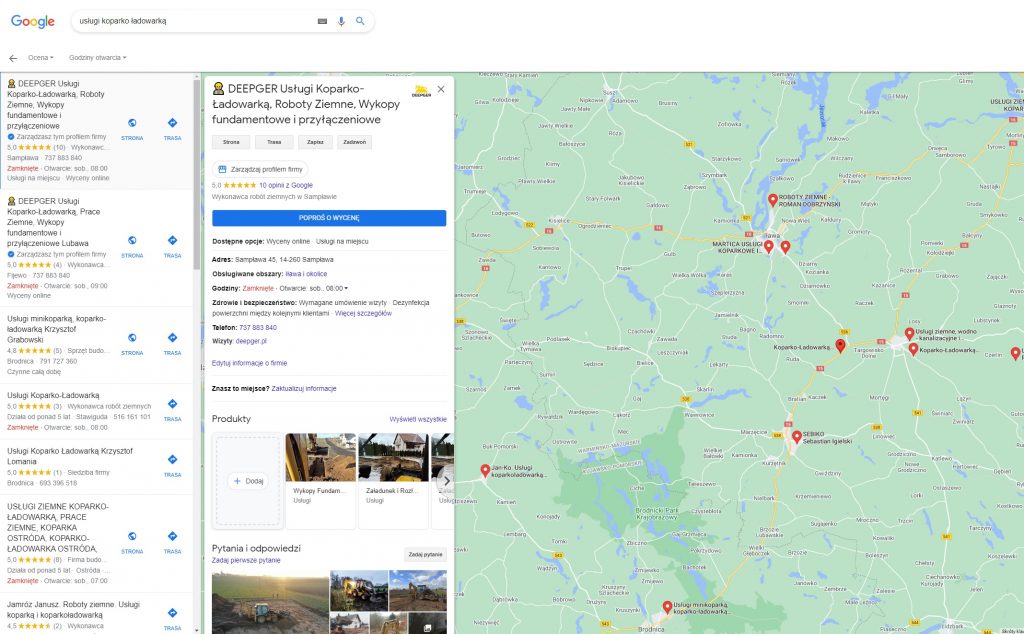Open the on-screen keyboard icon in search box

[x=322, y=21]
